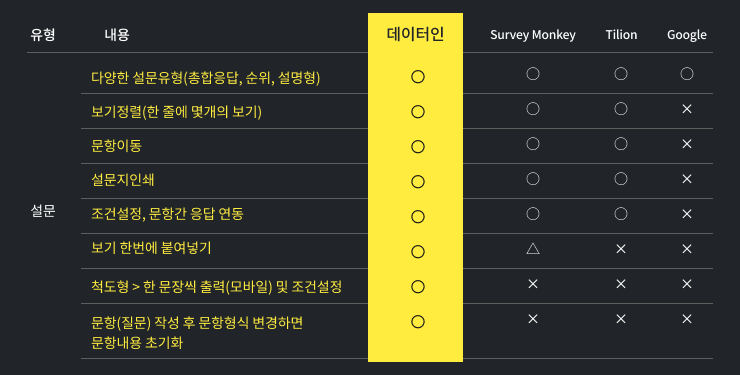Image resolution: width=740 pixels, height=375 pixels.
Task: Click Tilion's circle for 조건설정 row
Action: point(621,214)
